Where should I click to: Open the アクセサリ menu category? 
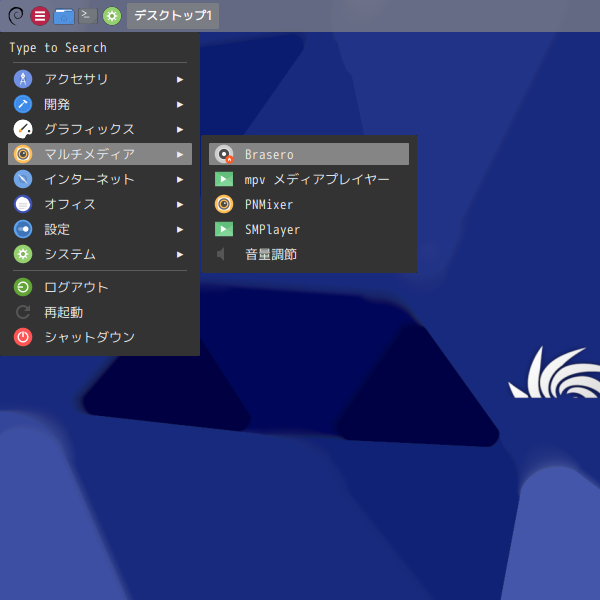(100, 79)
